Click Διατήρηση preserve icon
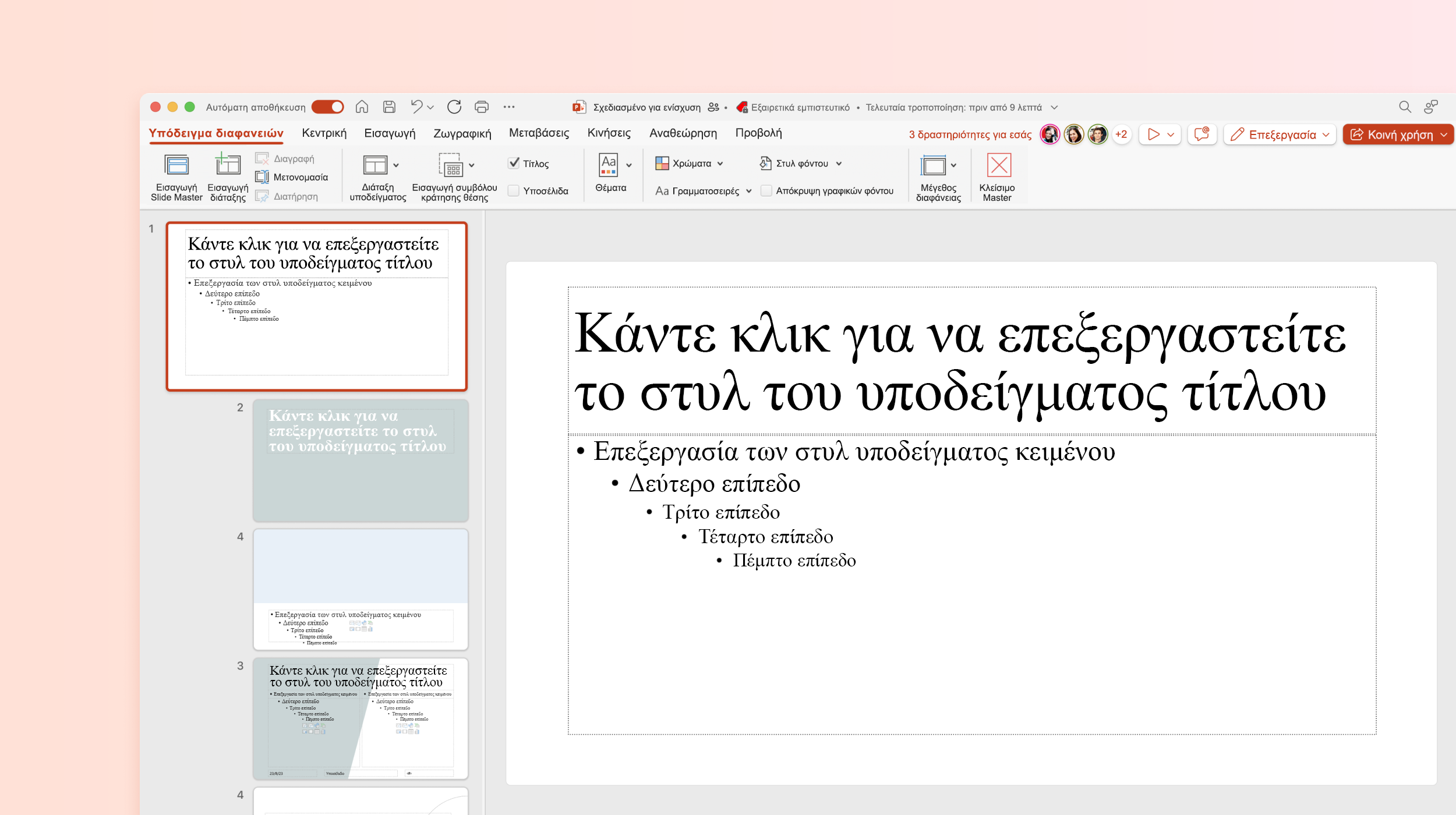 click(262, 196)
